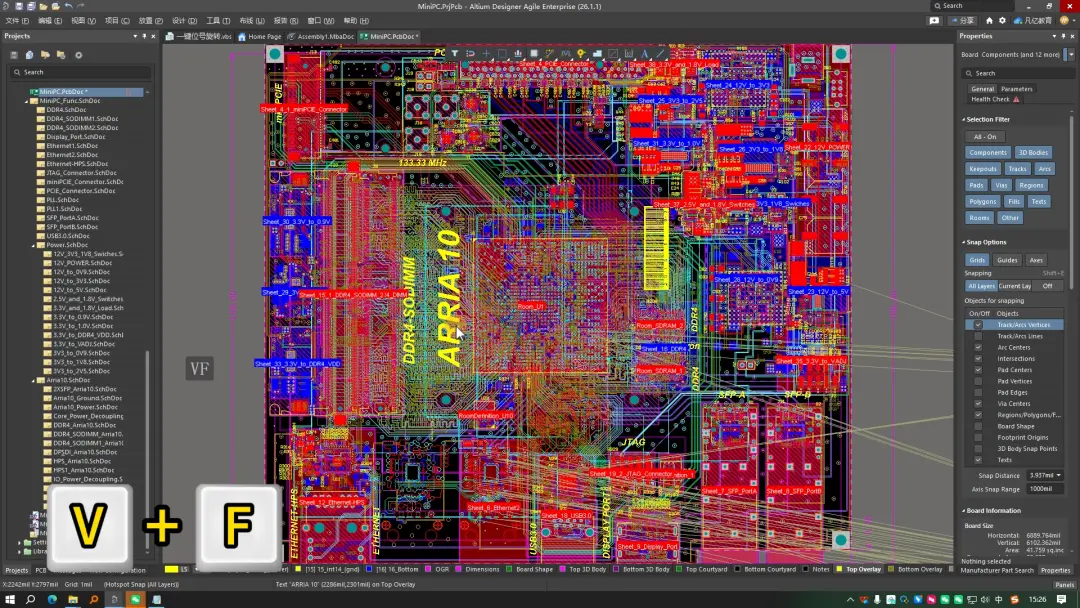Switch to the Home Page tab

pyautogui.click(x=260, y=36)
